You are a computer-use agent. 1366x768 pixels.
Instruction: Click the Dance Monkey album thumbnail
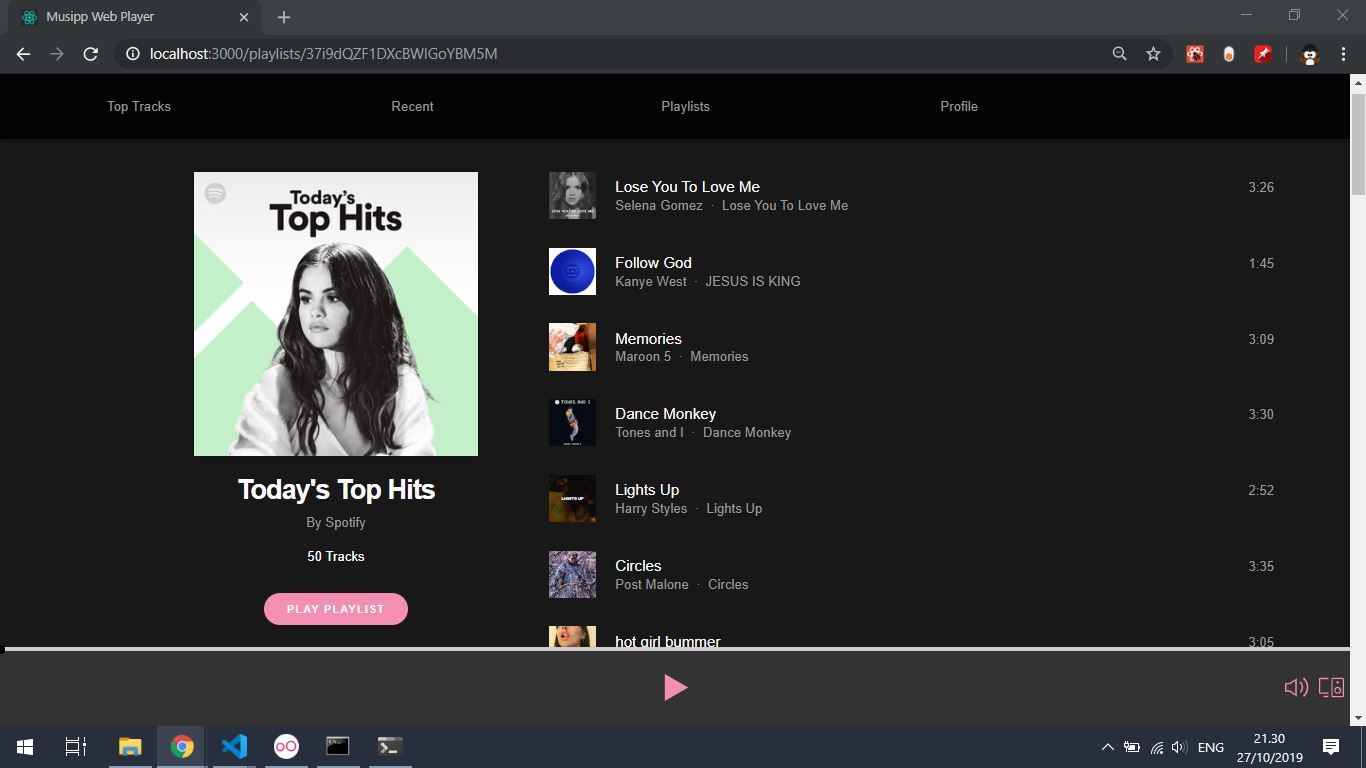click(x=572, y=423)
